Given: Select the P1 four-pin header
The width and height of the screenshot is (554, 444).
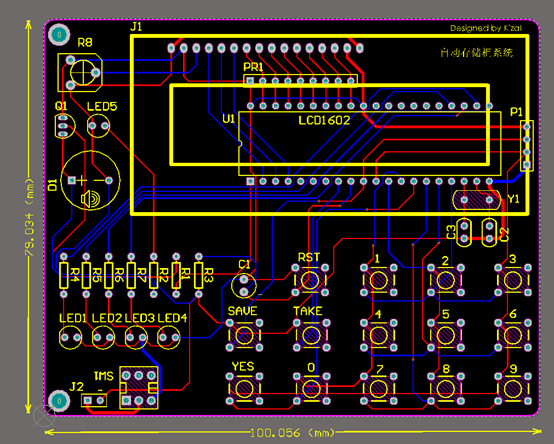Looking at the screenshot, I should 527,146.
